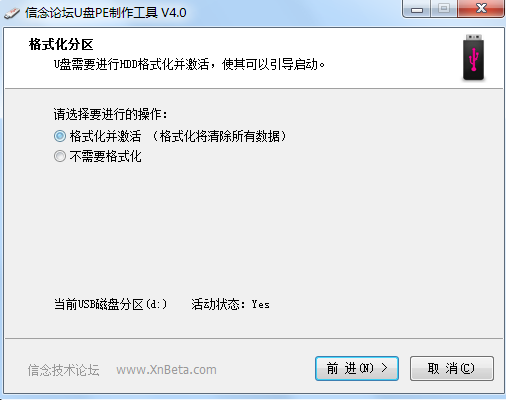This screenshot has height=400, width=506.
Task: Close the PE tool window
Action: point(481,9)
